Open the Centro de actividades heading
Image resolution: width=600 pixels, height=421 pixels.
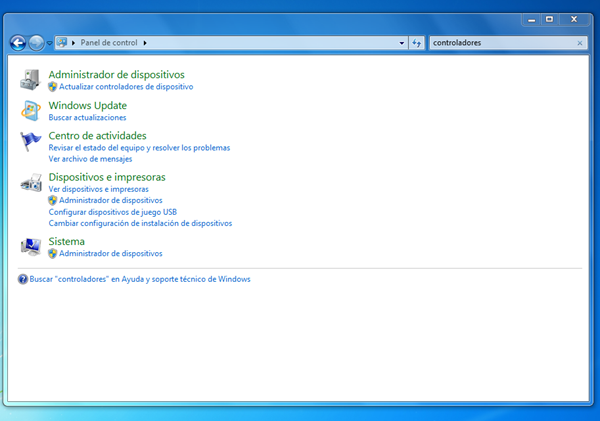click(x=97, y=135)
